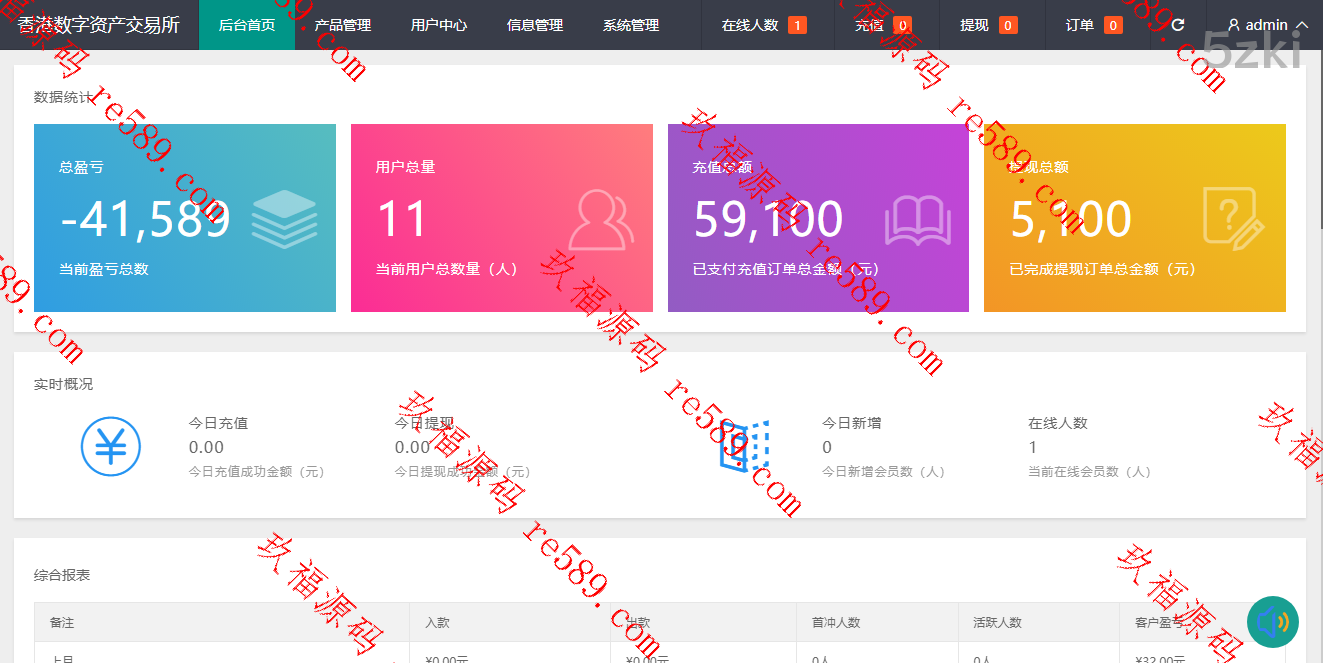Click the blue door icon beside 今日新增
This screenshot has height=663, width=1323.
744,446
